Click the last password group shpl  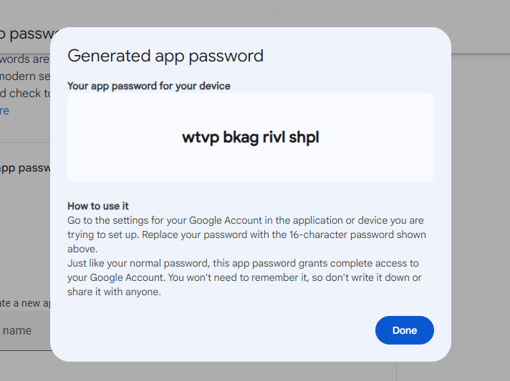click(x=304, y=137)
